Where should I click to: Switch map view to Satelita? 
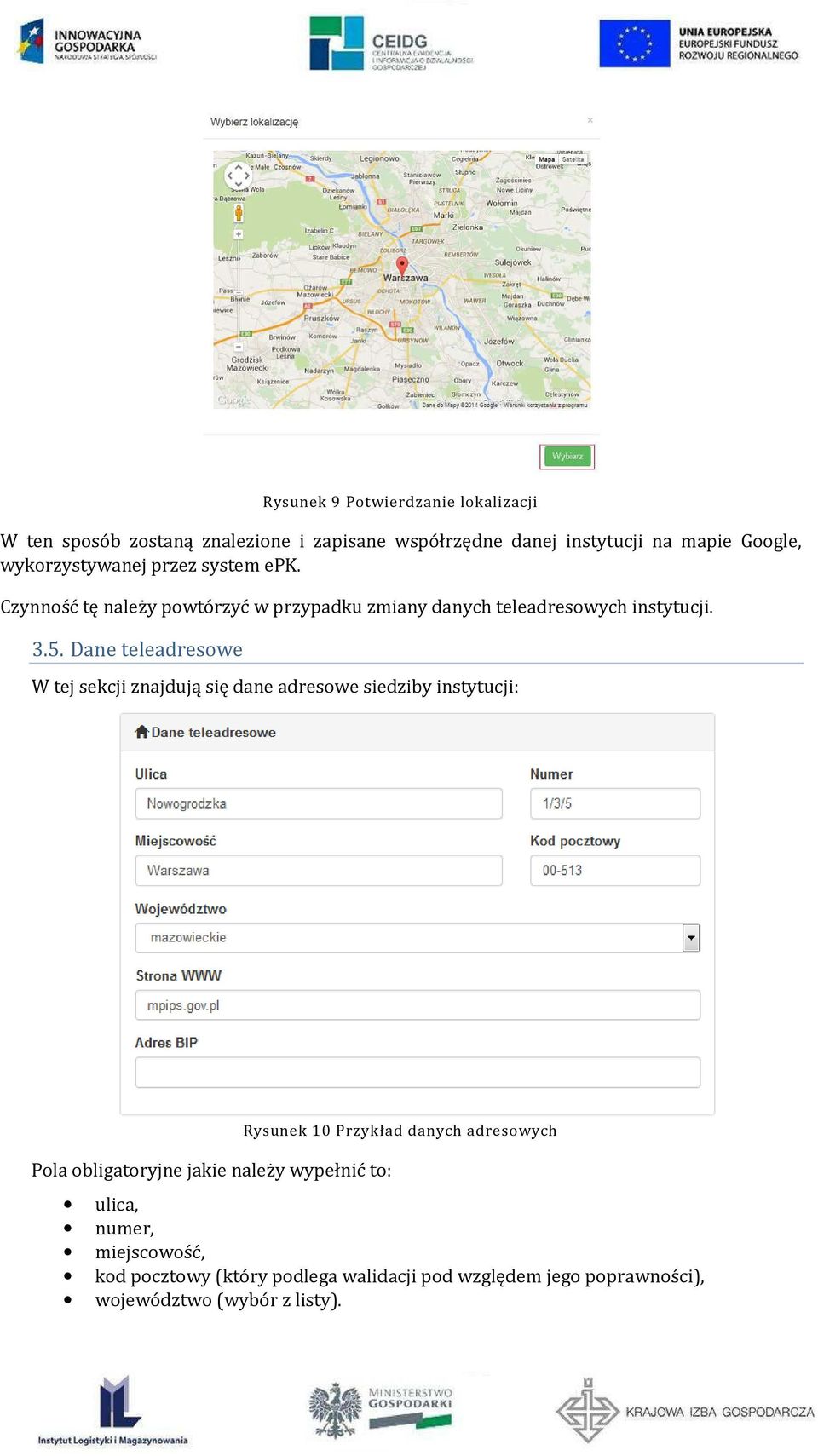point(573,159)
